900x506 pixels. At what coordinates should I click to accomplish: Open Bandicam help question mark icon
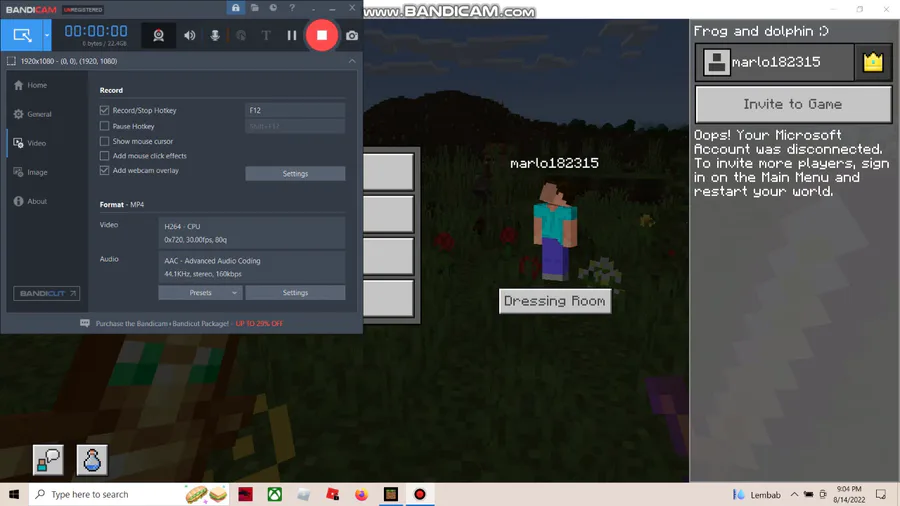coord(292,8)
